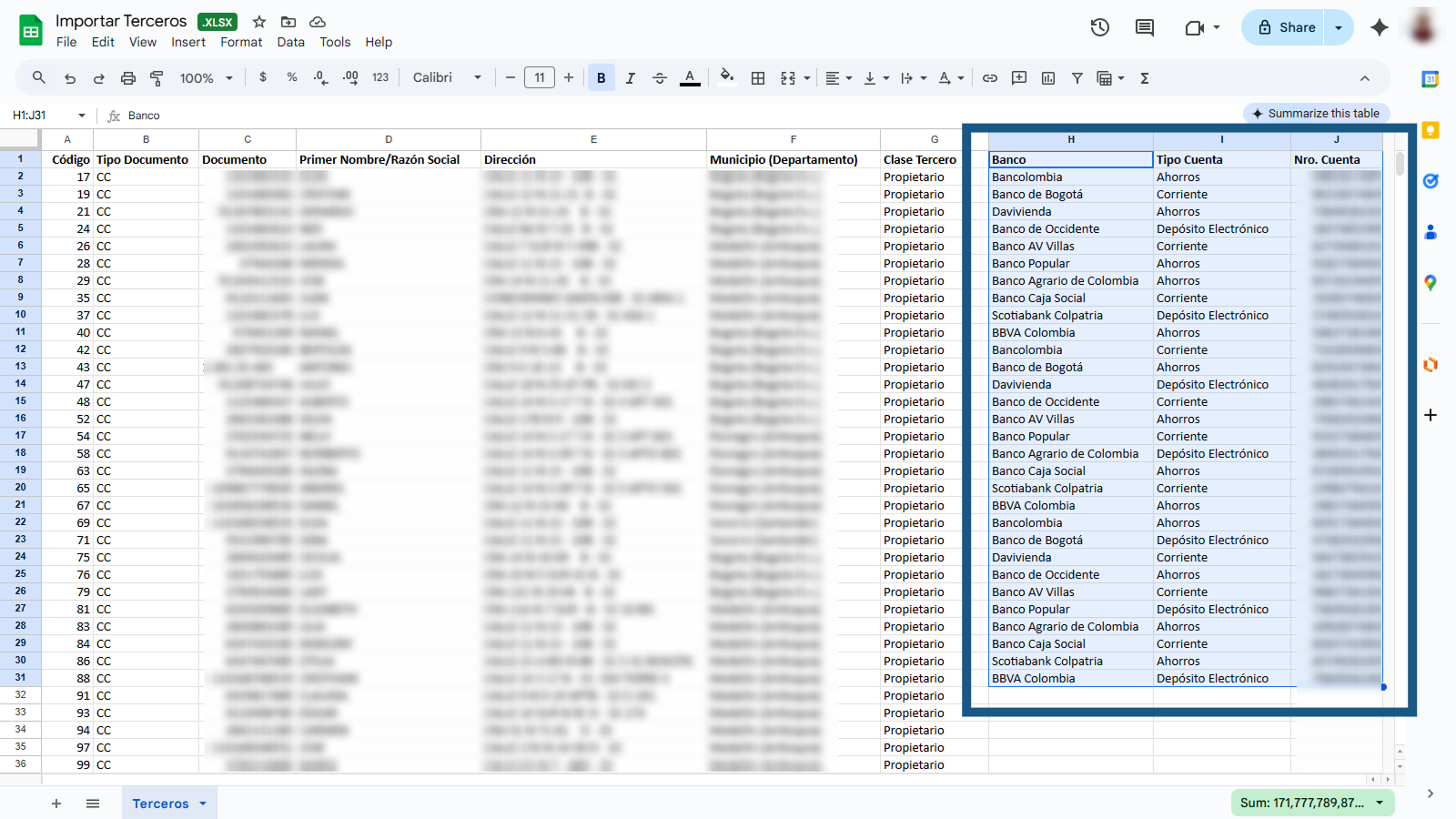Open the Tools menu
Image resolution: width=1456 pixels, height=819 pixels.
tap(335, 42)
